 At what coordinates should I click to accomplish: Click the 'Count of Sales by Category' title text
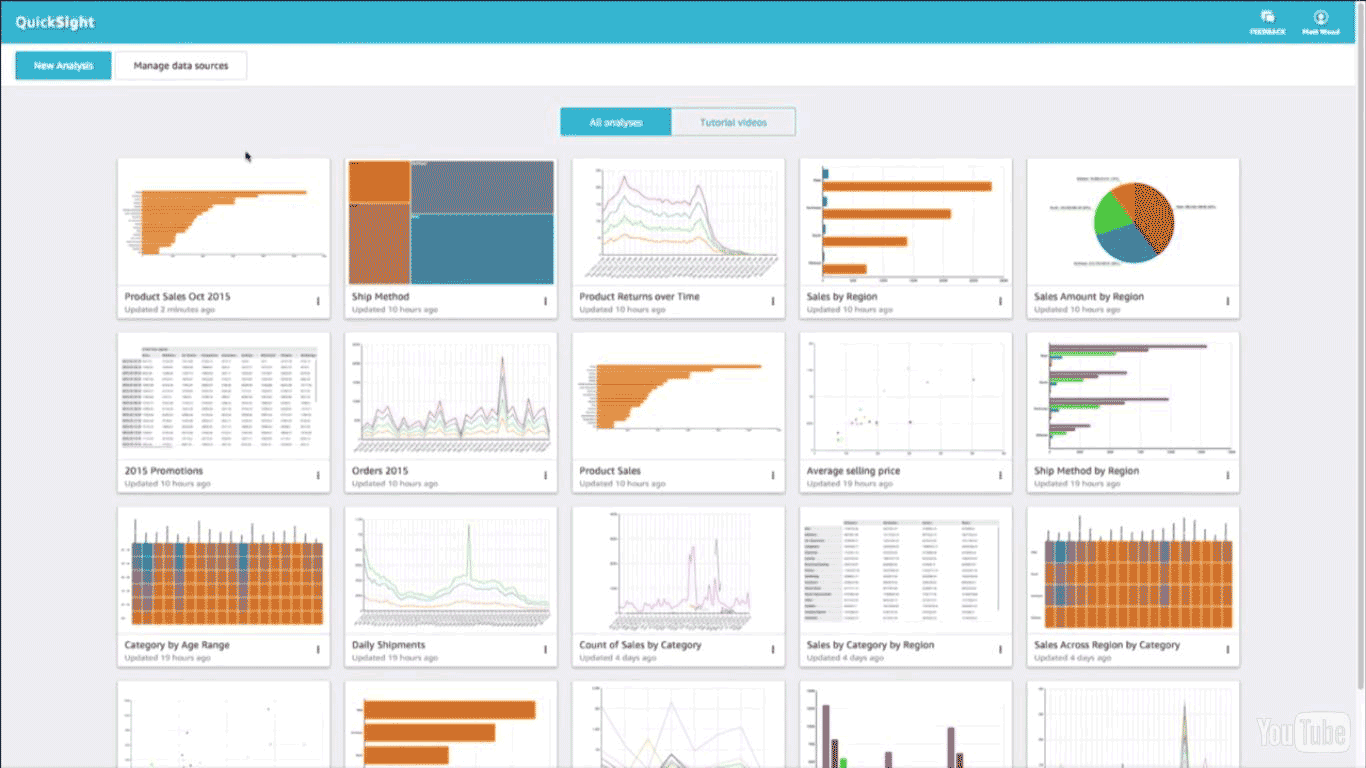(x=640, y=645)
